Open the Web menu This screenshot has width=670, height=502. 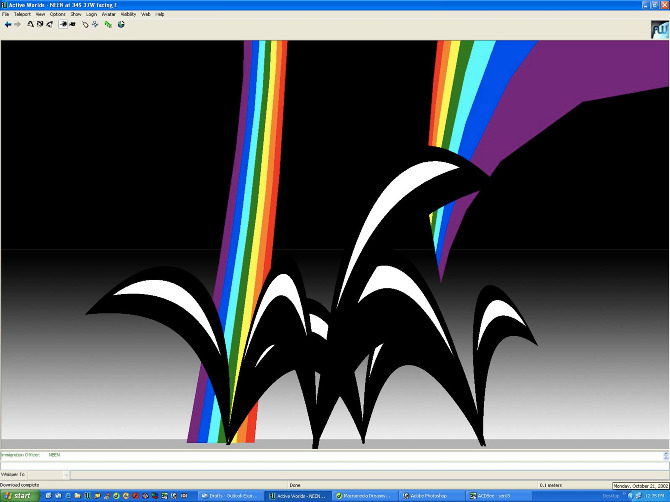point(146,15)
